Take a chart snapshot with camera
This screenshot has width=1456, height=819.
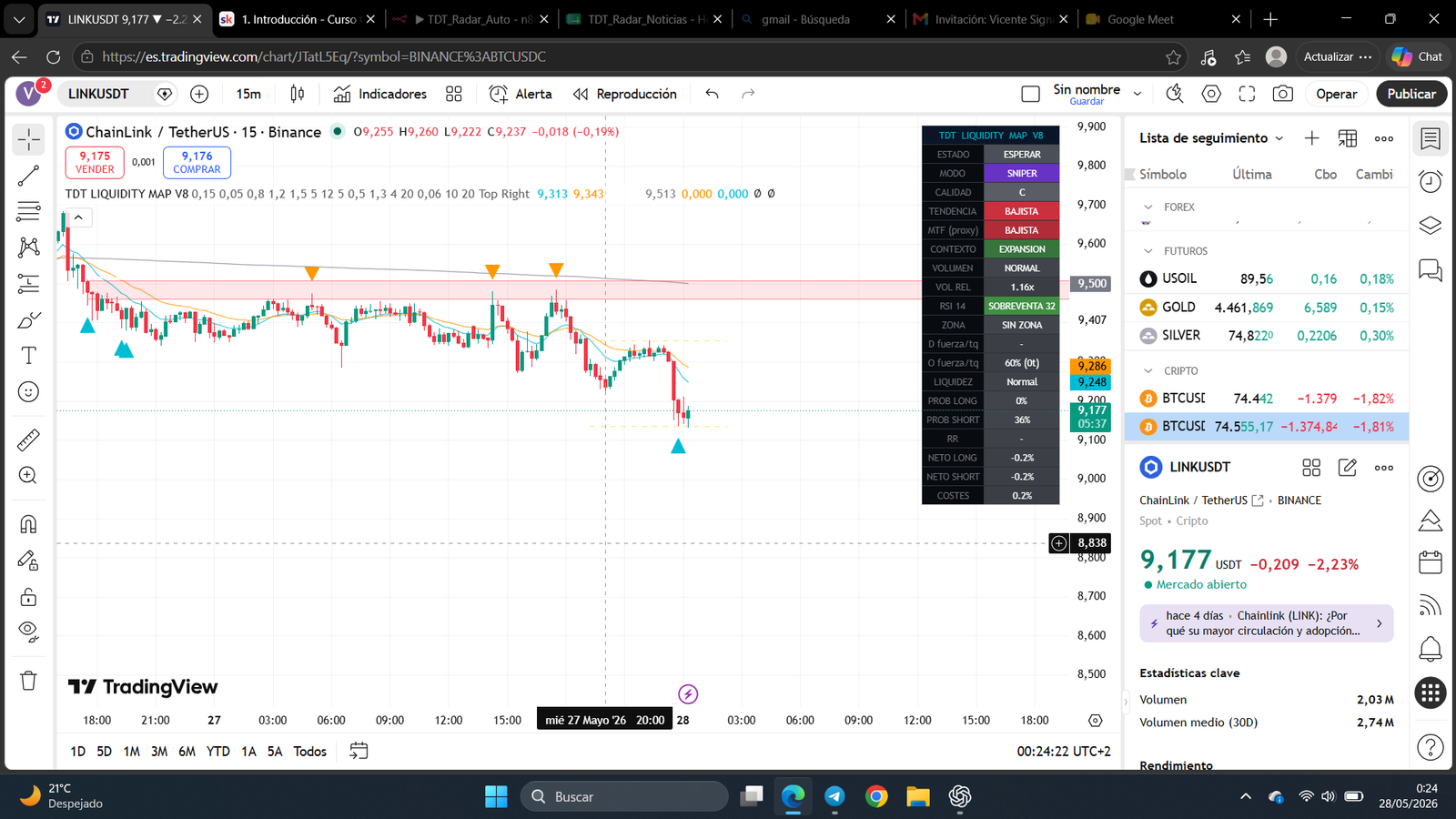pyautogui.click(x=1283, y=94)
